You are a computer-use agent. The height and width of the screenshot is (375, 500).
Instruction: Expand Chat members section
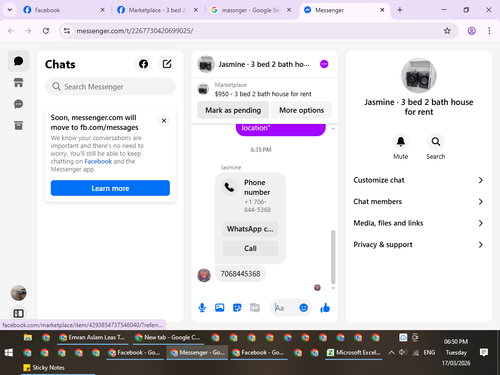pos(418,202)
